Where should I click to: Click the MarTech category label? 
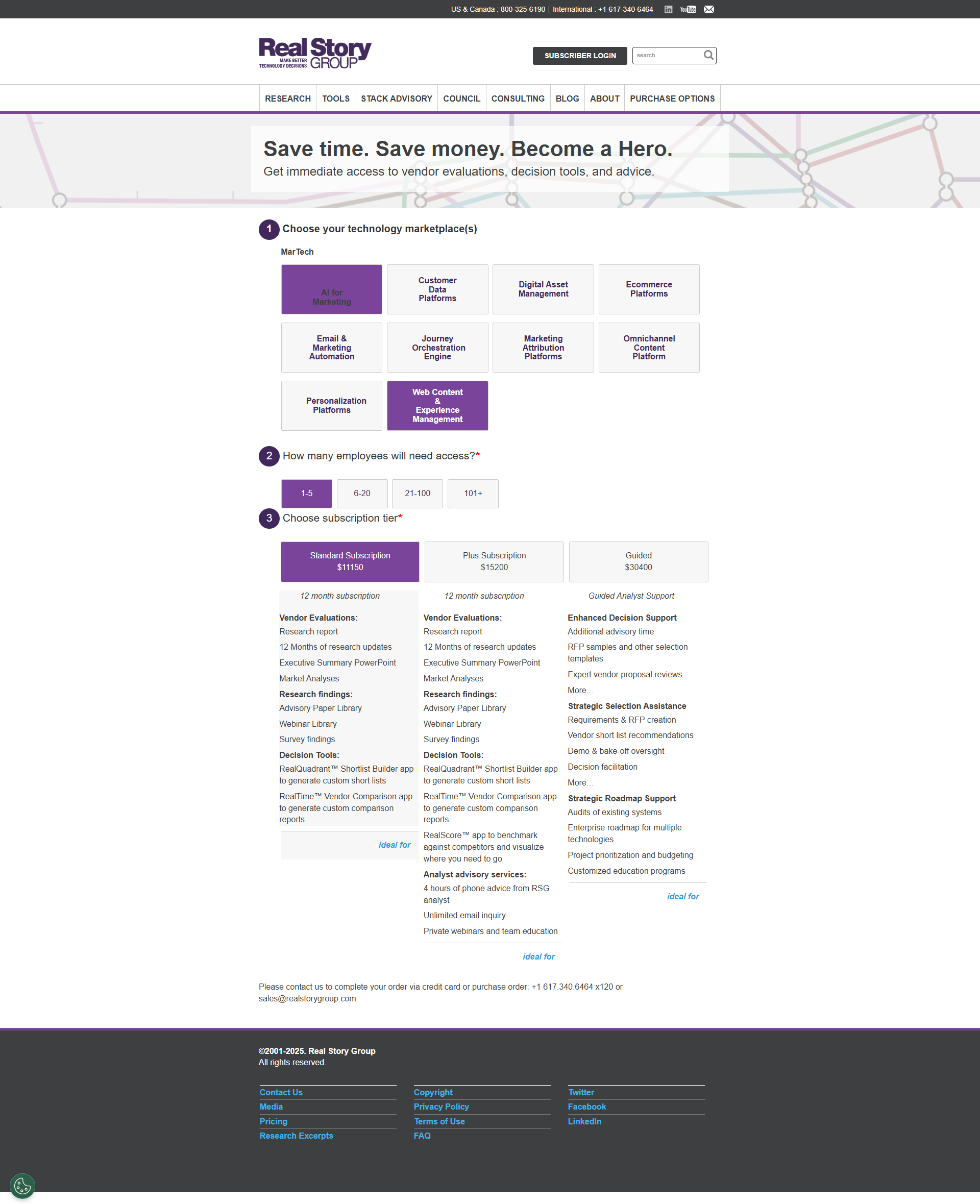(297, 252)
